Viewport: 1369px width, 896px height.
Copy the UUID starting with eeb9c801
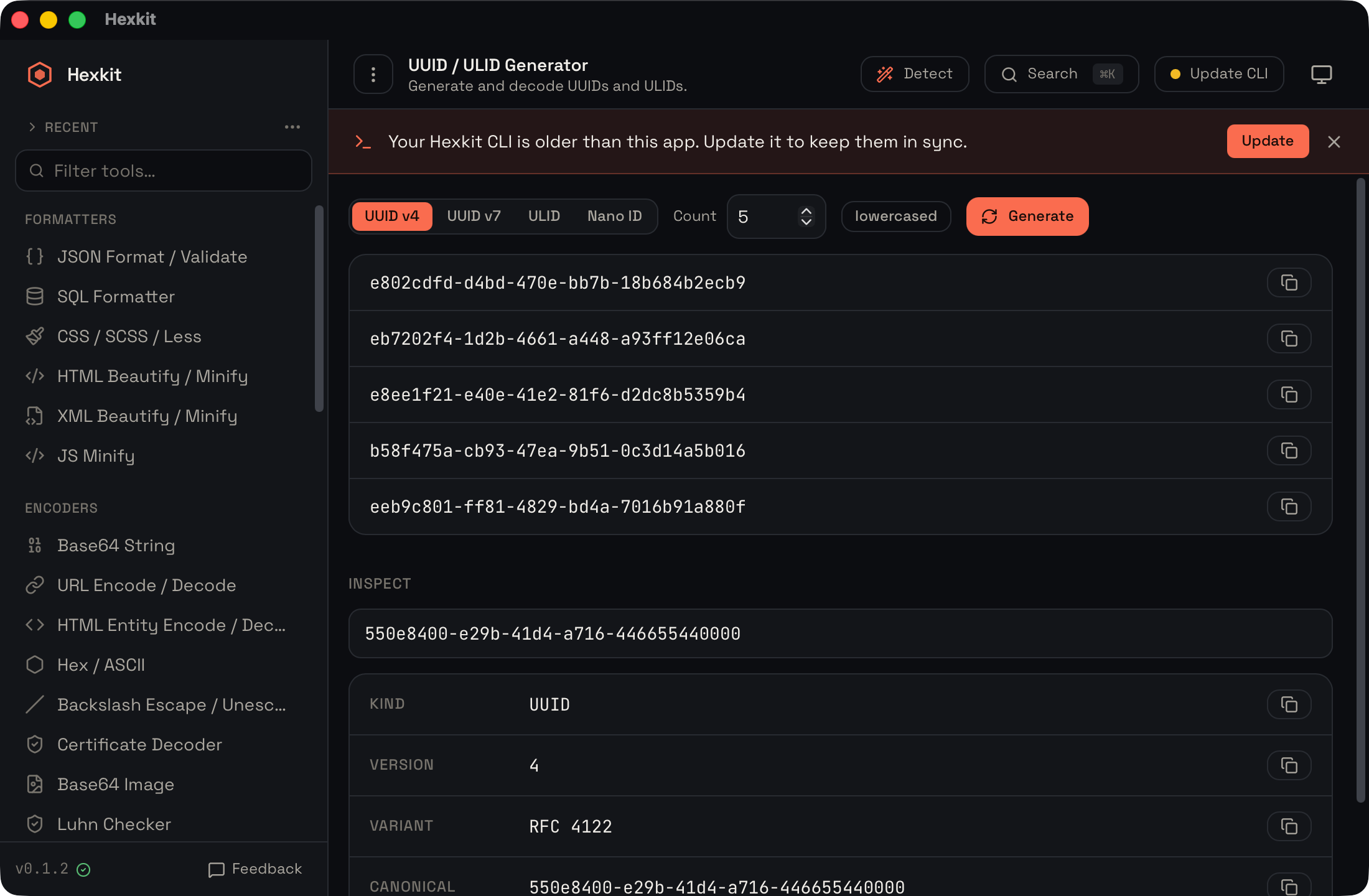click(x=1289, y=506)
